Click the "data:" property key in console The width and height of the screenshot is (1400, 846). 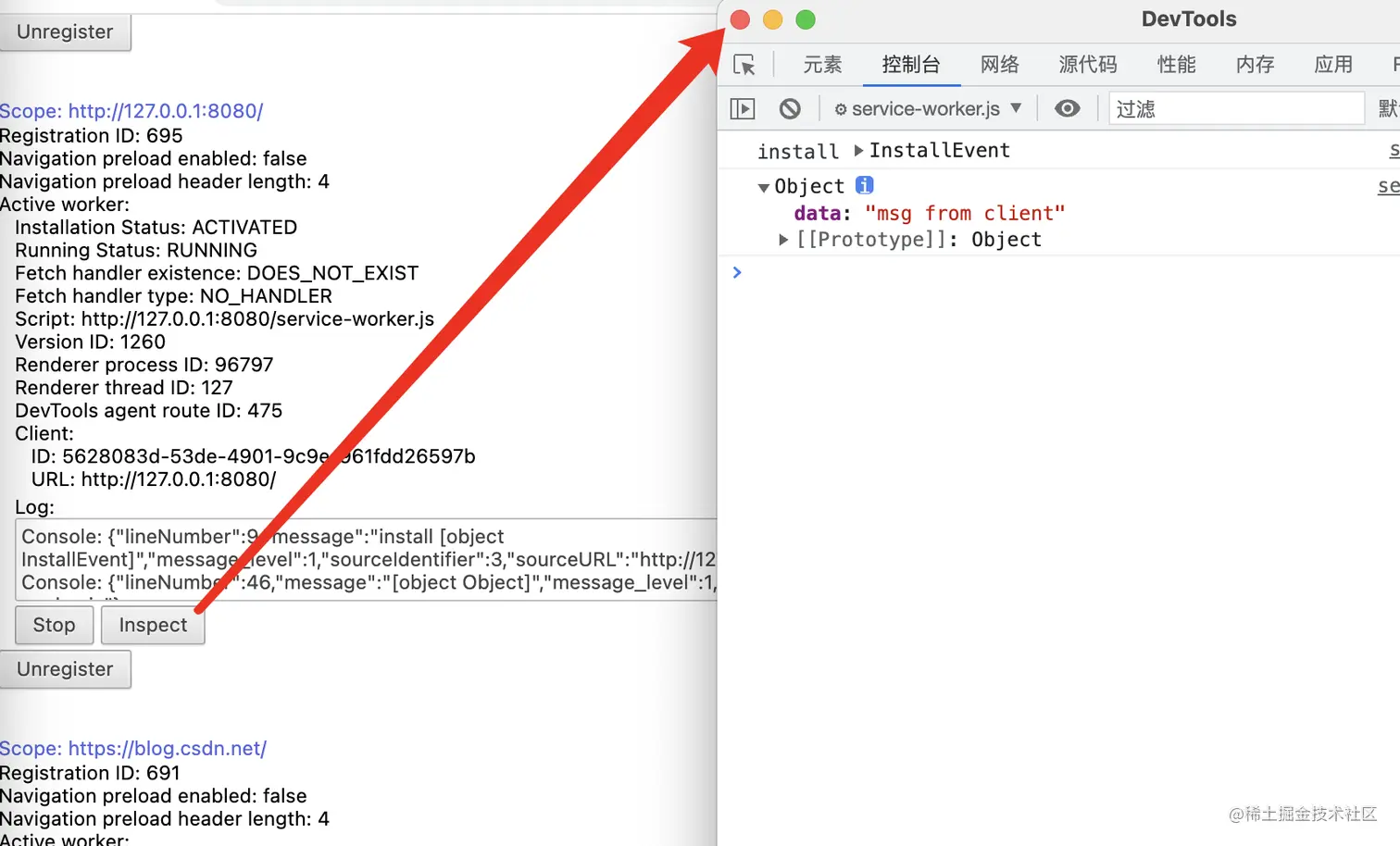coord(822,214)
